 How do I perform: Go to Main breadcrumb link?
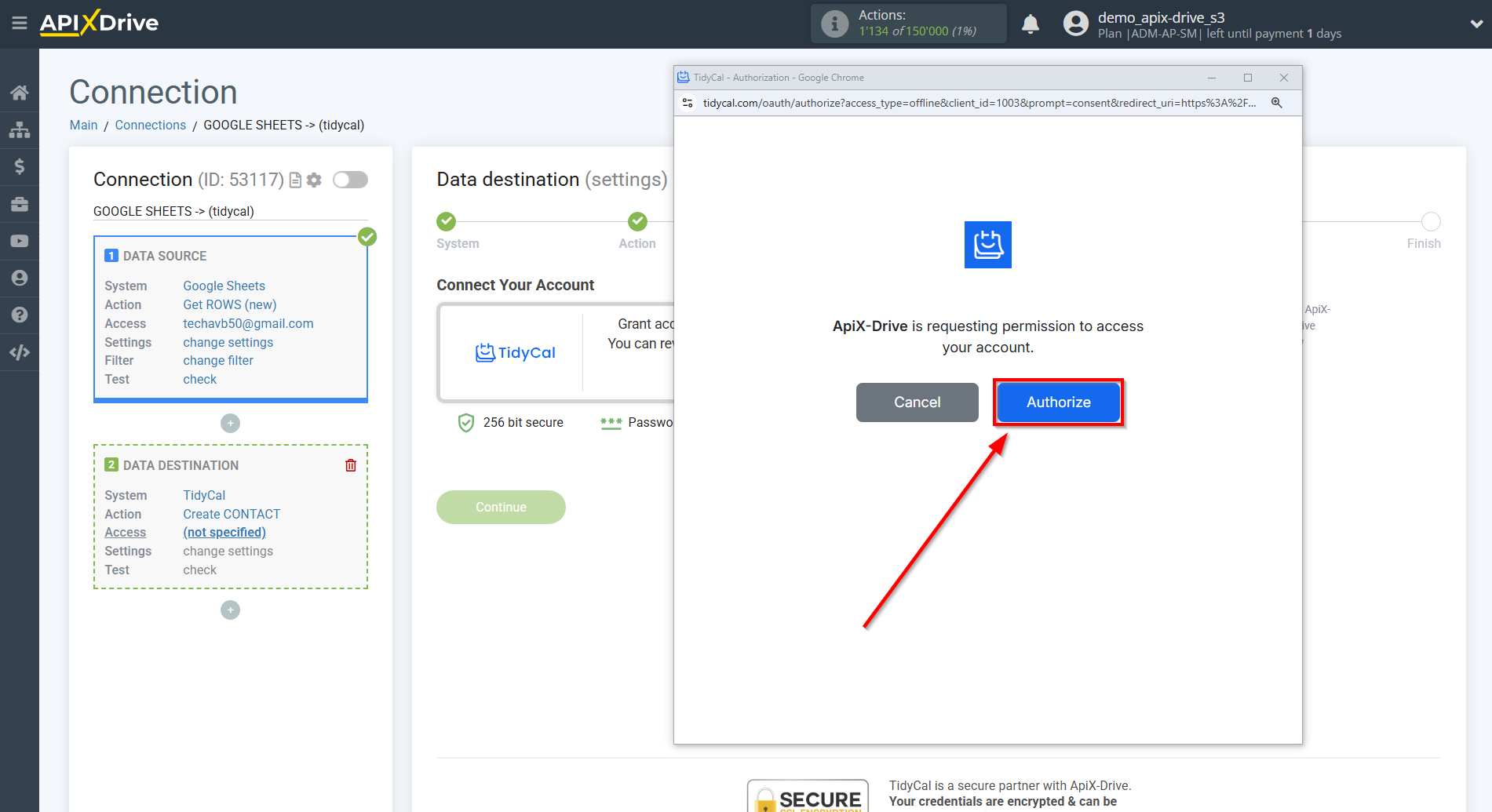[83, 125]
